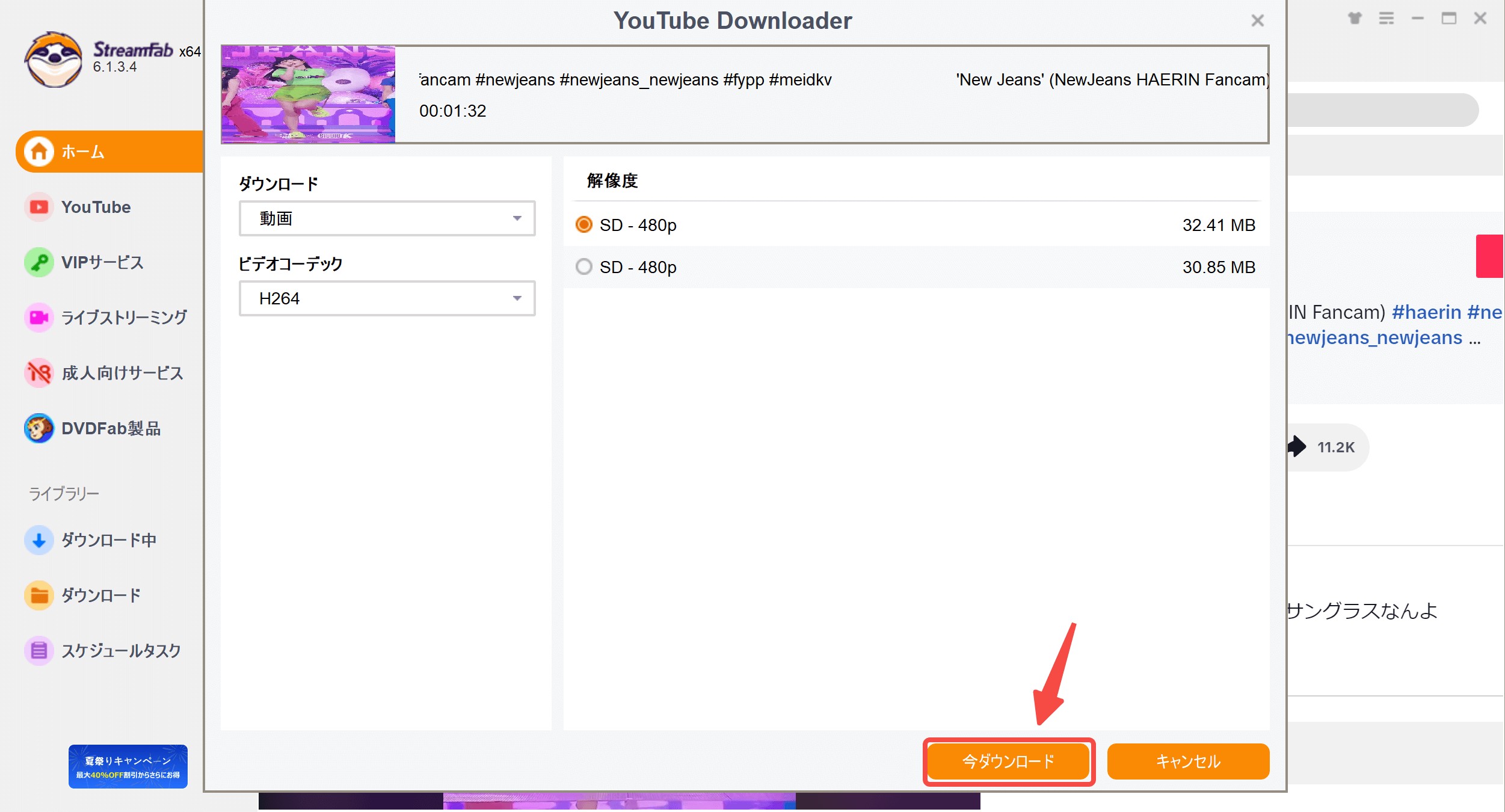The image size is (1505, 812).
Task: Click the 32.41 MB file size
Action: coord(1219,225)
